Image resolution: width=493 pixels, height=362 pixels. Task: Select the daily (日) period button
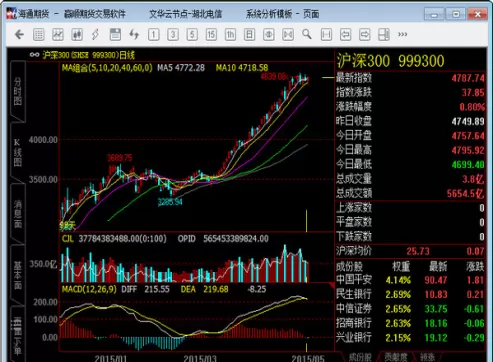point(249,34)
